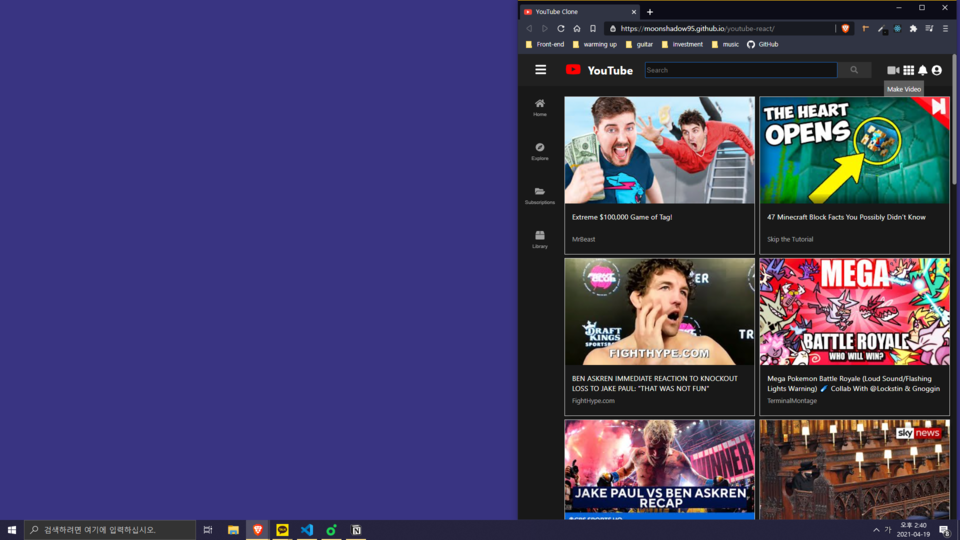The image size is (960, 540).
Task: Select the YouTube Clone tab
Action: point(579,12)
